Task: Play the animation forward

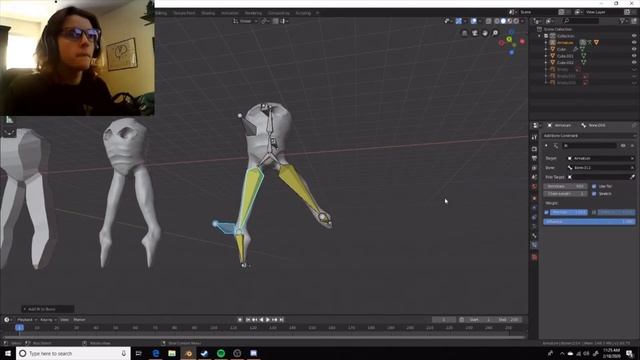Action: [x=268, y=320]
